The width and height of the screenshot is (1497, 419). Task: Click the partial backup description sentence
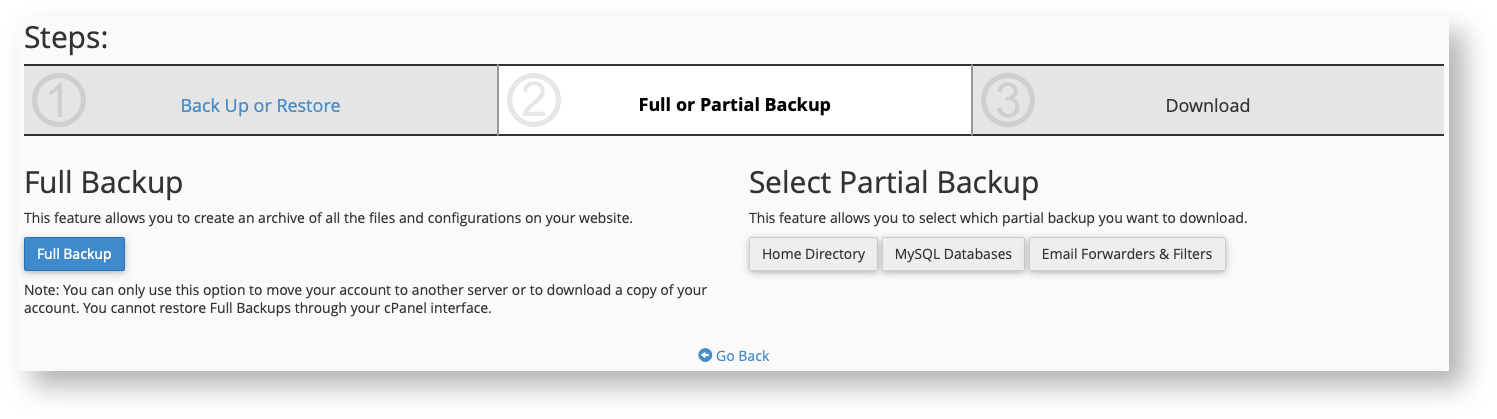click(997, 218)
